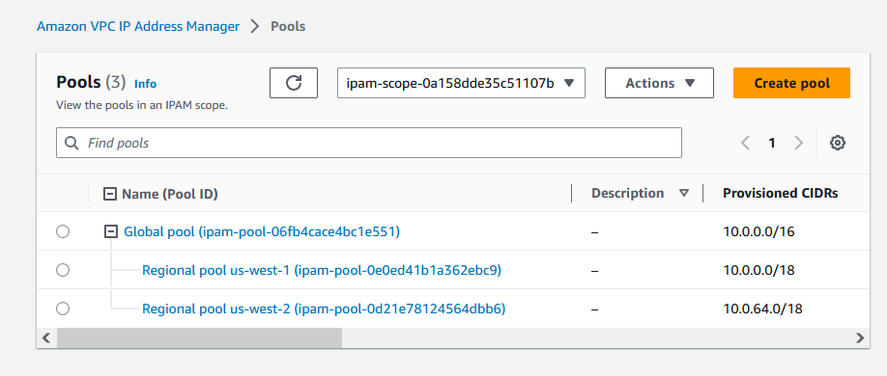Viewport: 887px width, 376px height.
Task: Click the 10.0.0.0/18 CIDR cell
Action: [x=759, y=270]
